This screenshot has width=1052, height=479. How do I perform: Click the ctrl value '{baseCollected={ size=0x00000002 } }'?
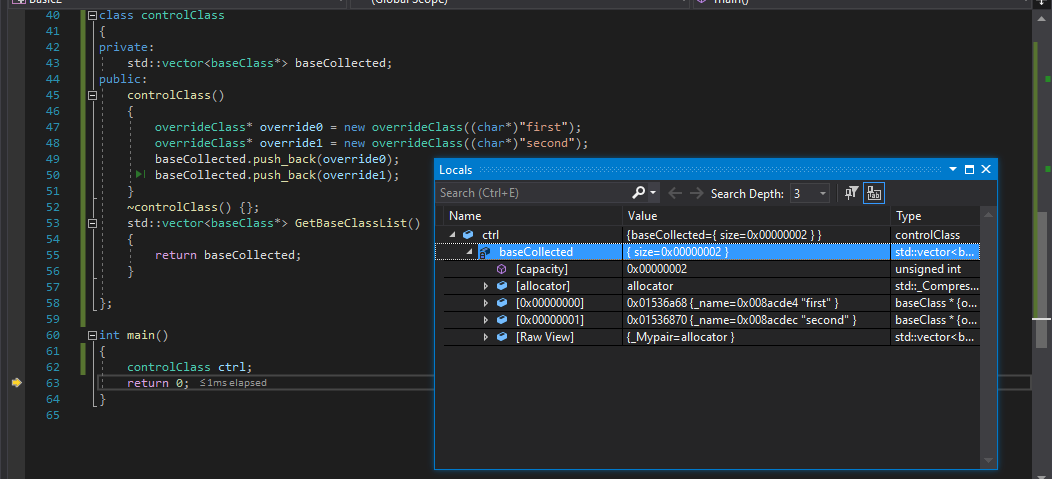point(724,235)
